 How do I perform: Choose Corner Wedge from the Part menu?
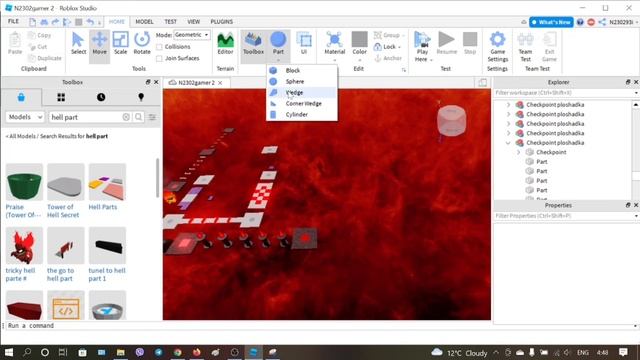302,104
